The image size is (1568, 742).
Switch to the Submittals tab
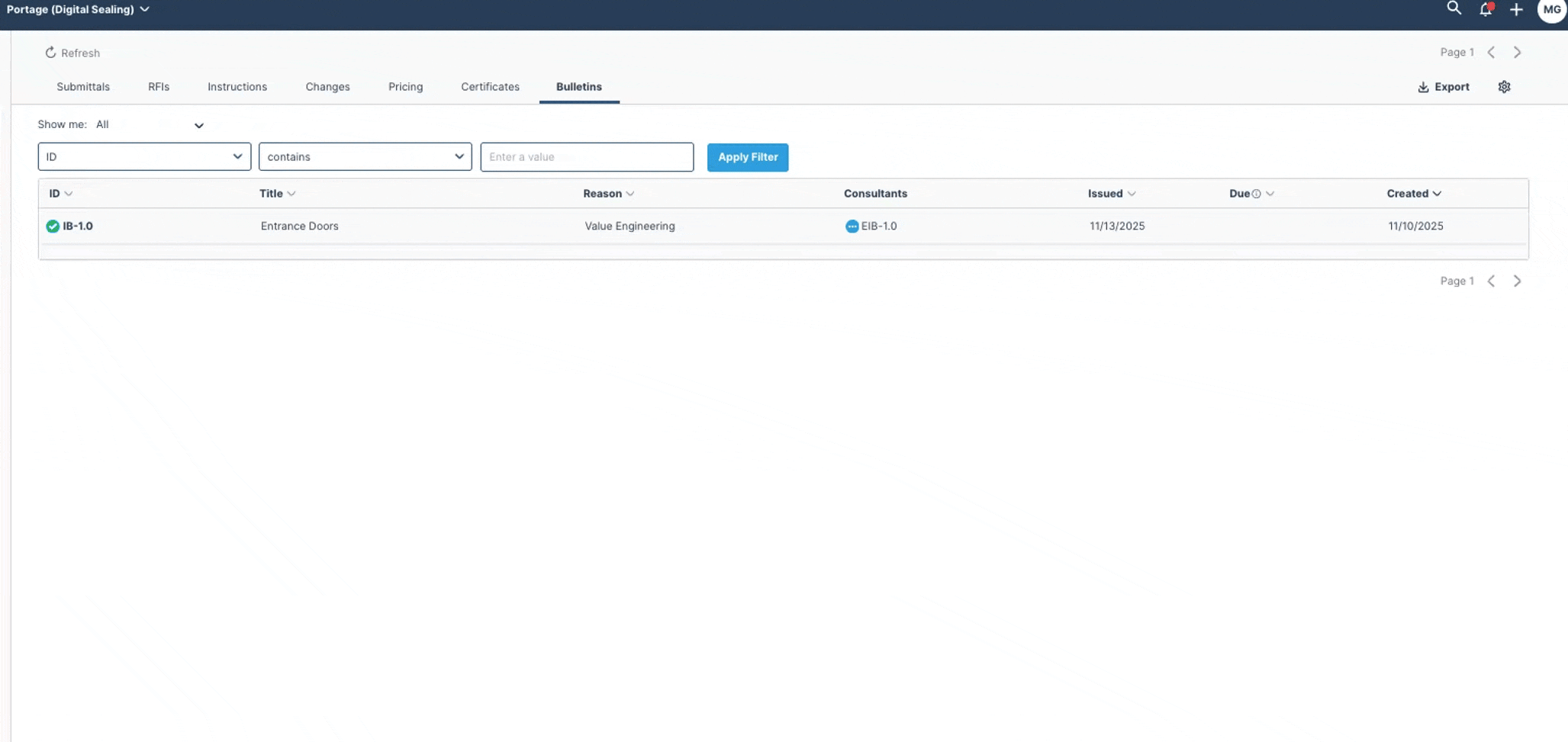coord(83,87)
